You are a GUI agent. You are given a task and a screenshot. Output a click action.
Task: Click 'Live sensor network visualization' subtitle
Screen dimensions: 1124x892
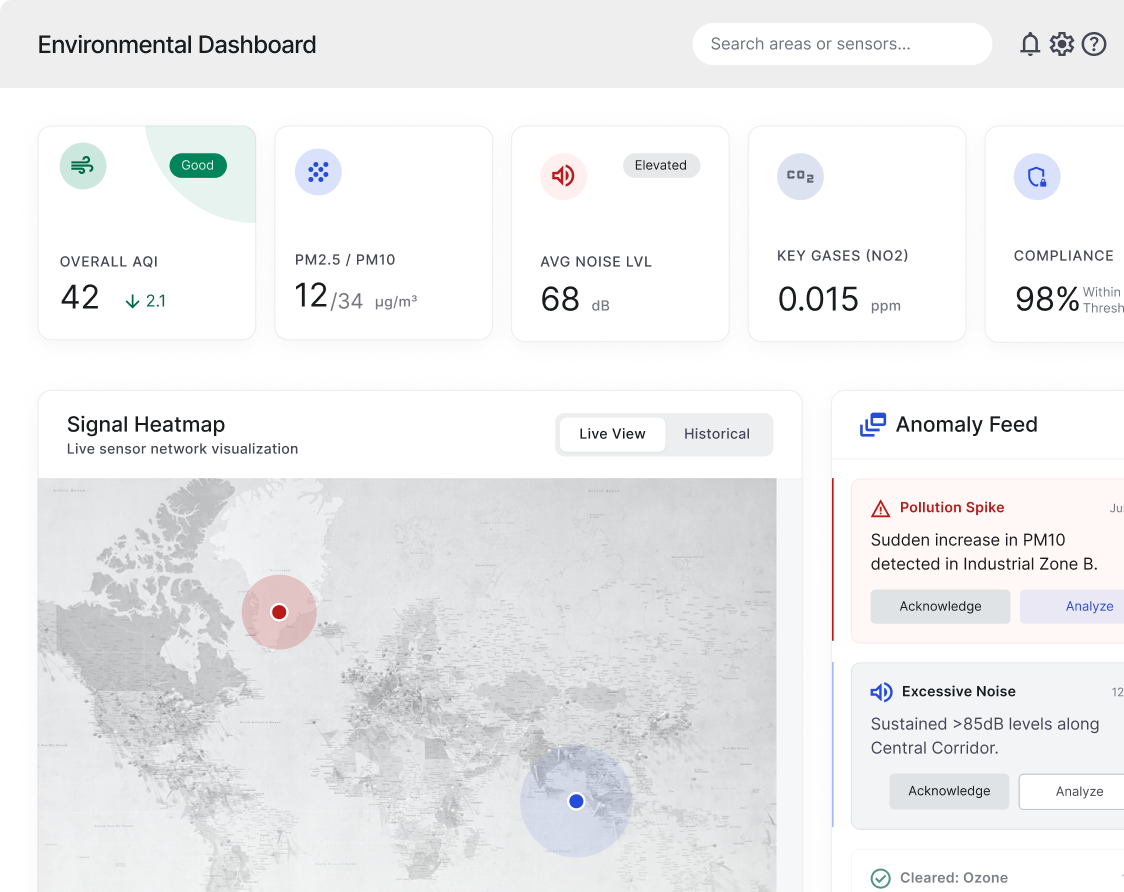(x=183, y=449)
